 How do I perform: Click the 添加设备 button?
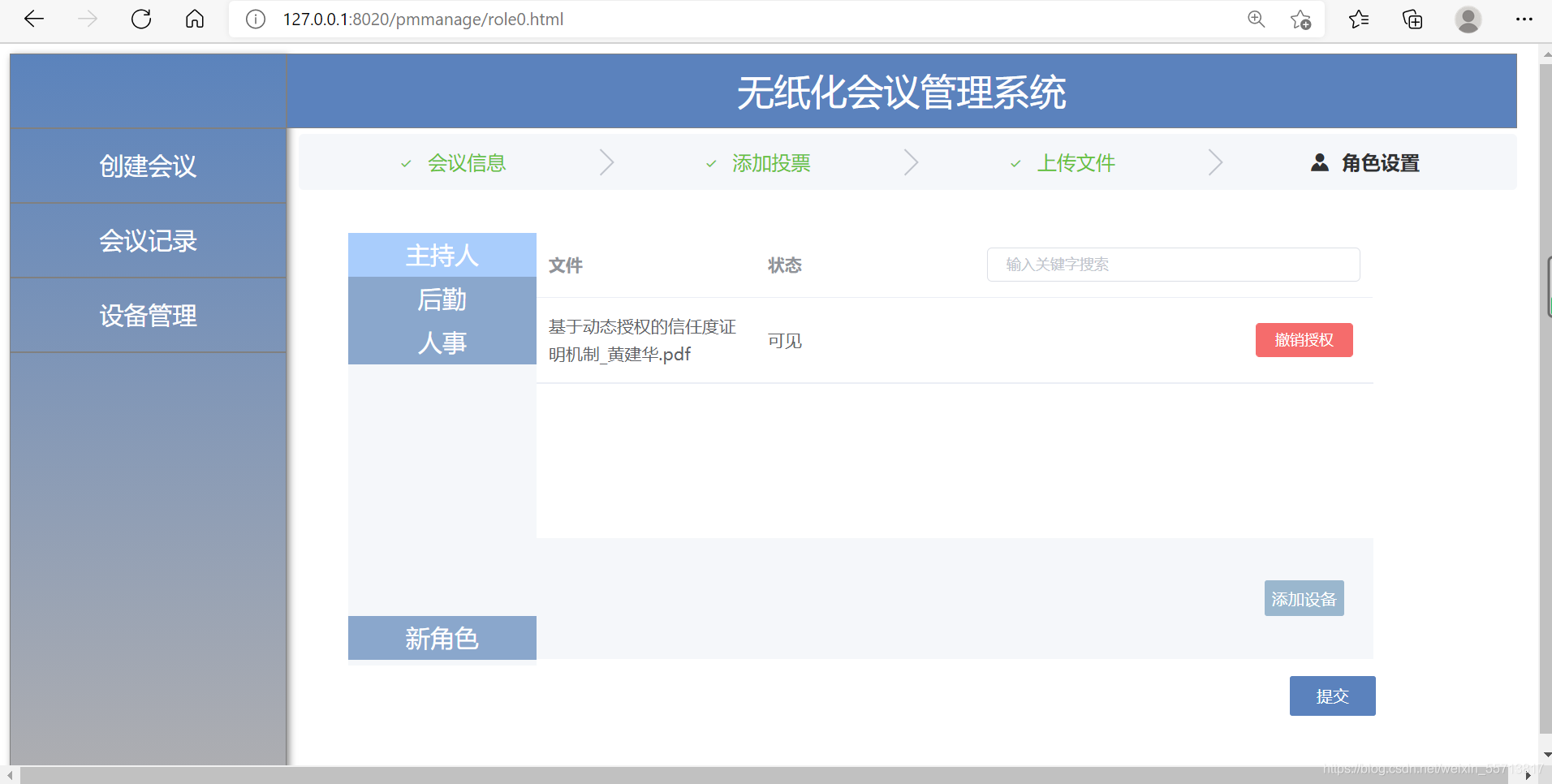1304,598
